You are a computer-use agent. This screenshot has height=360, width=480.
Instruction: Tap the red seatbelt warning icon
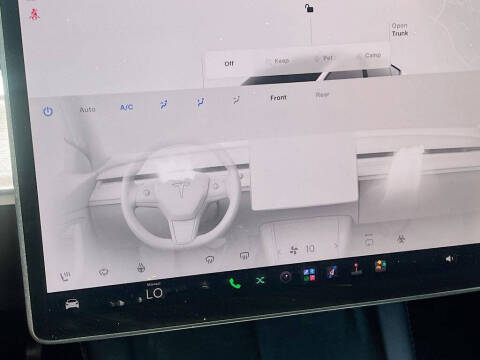coord(34,15)
